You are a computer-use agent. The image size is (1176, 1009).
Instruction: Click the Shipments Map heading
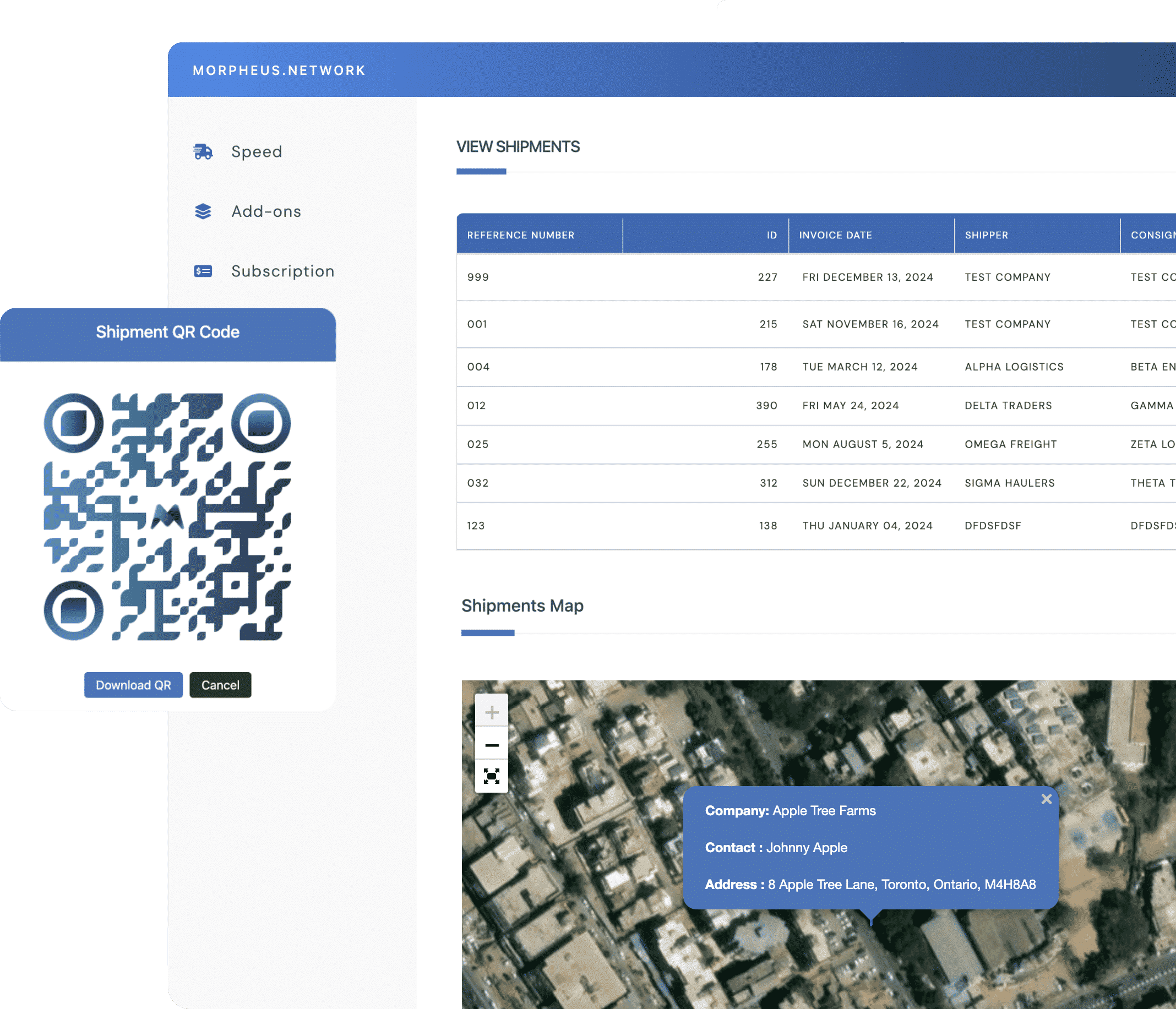tap(522, 606)
